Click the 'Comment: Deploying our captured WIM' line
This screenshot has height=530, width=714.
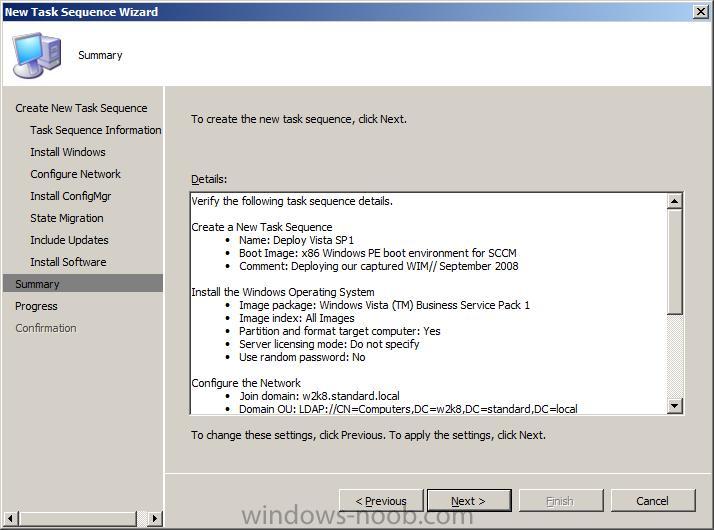pyautogui.click(x=379, y=266)
